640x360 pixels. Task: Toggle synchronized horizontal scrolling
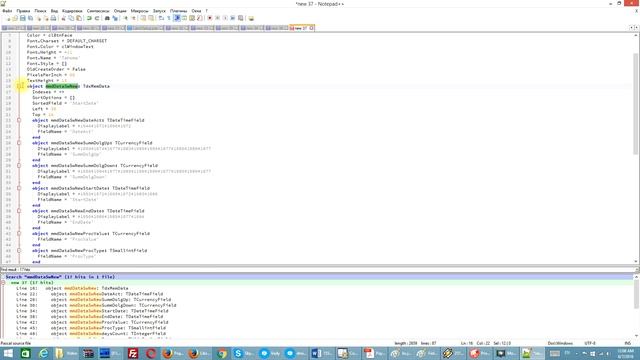point(151,18)
